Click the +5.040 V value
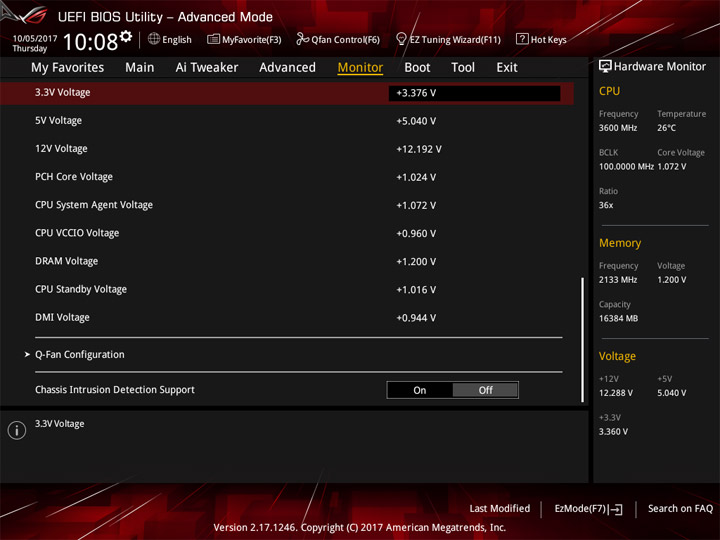720x540 pixels. click(x=416, y=121)
